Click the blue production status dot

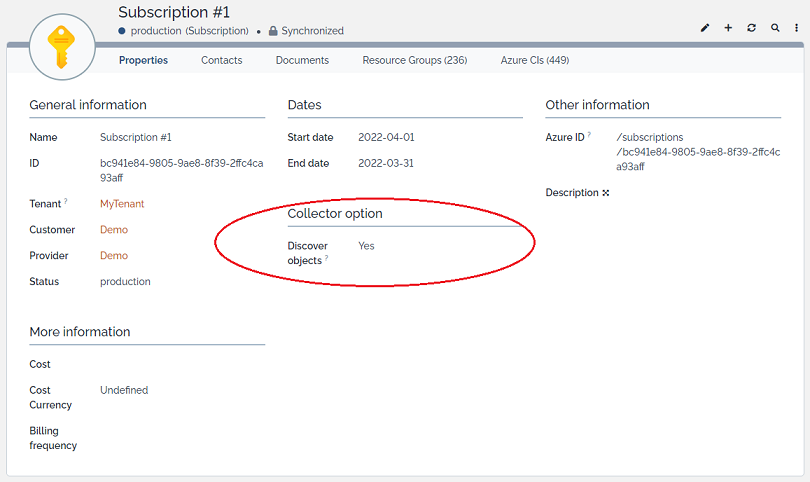click(x=122, y=31)
